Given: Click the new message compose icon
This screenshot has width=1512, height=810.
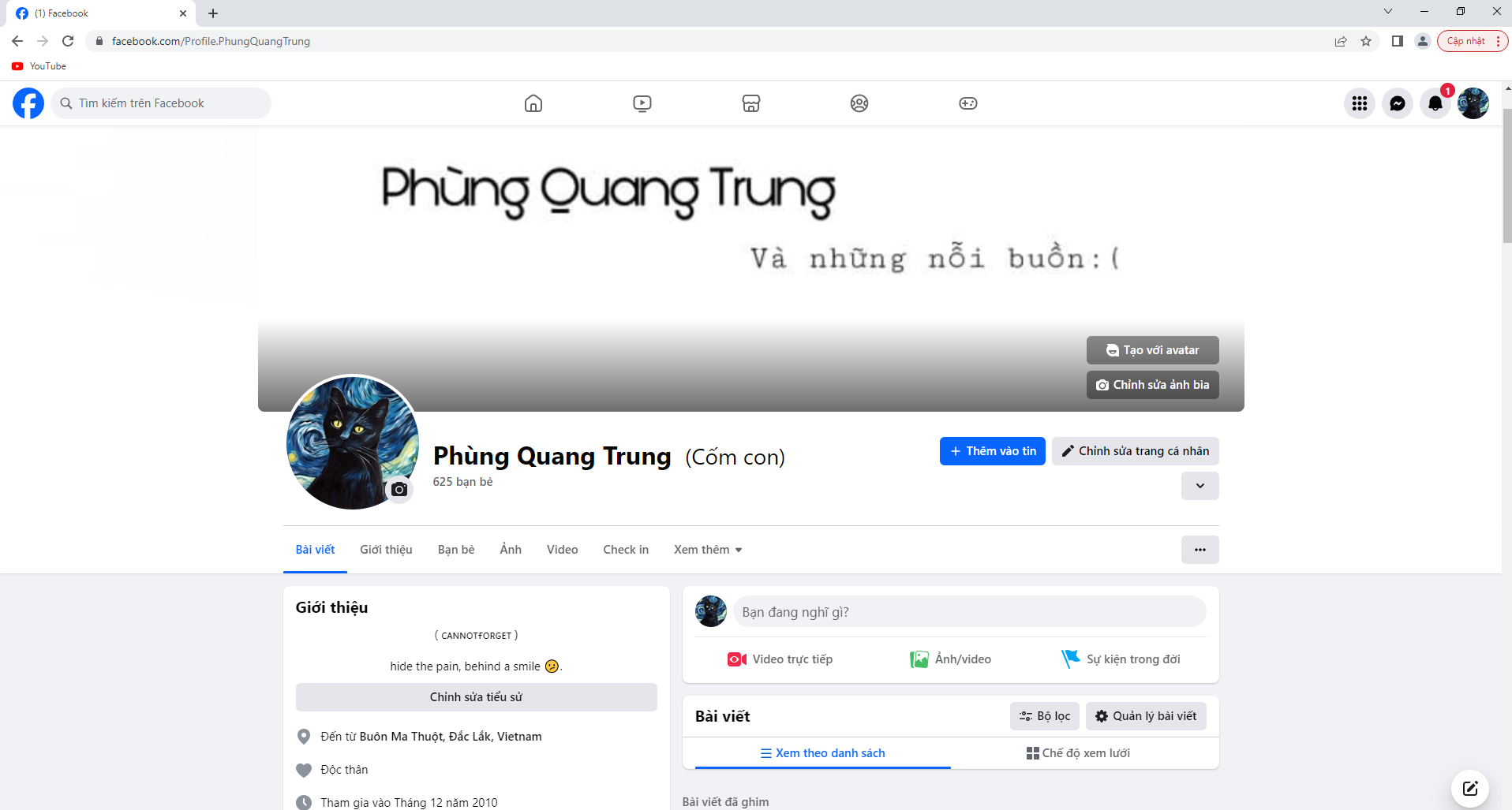Looking at the screenshot, I should tap(1470, 788).
